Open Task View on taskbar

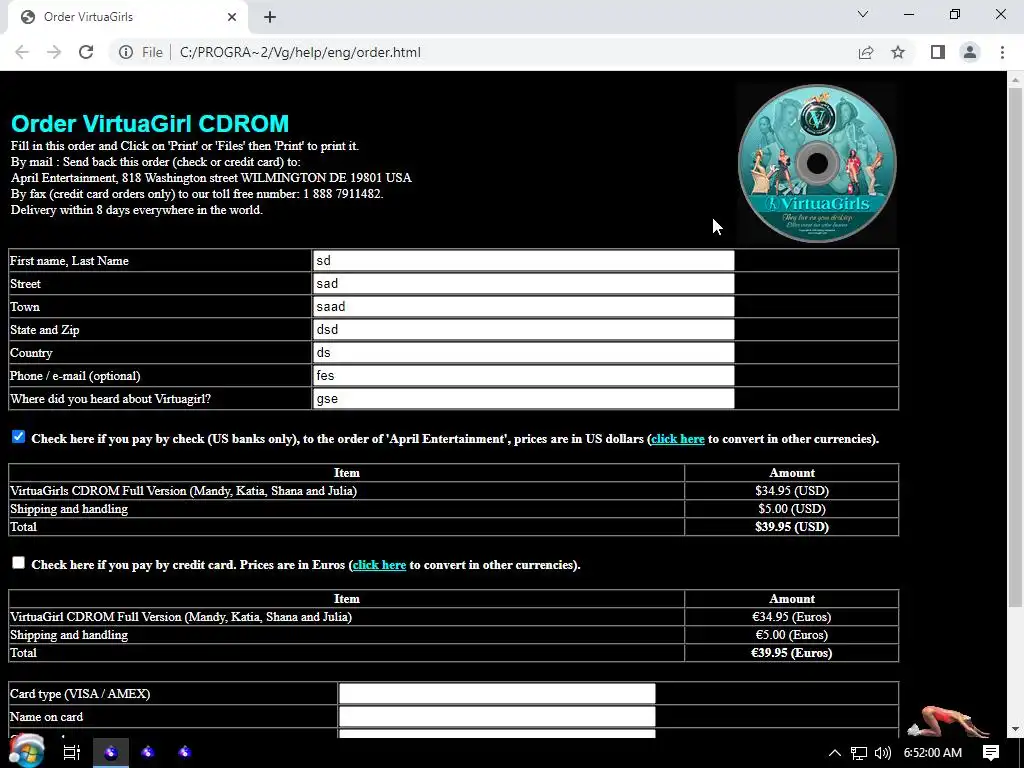click(71, 752)
